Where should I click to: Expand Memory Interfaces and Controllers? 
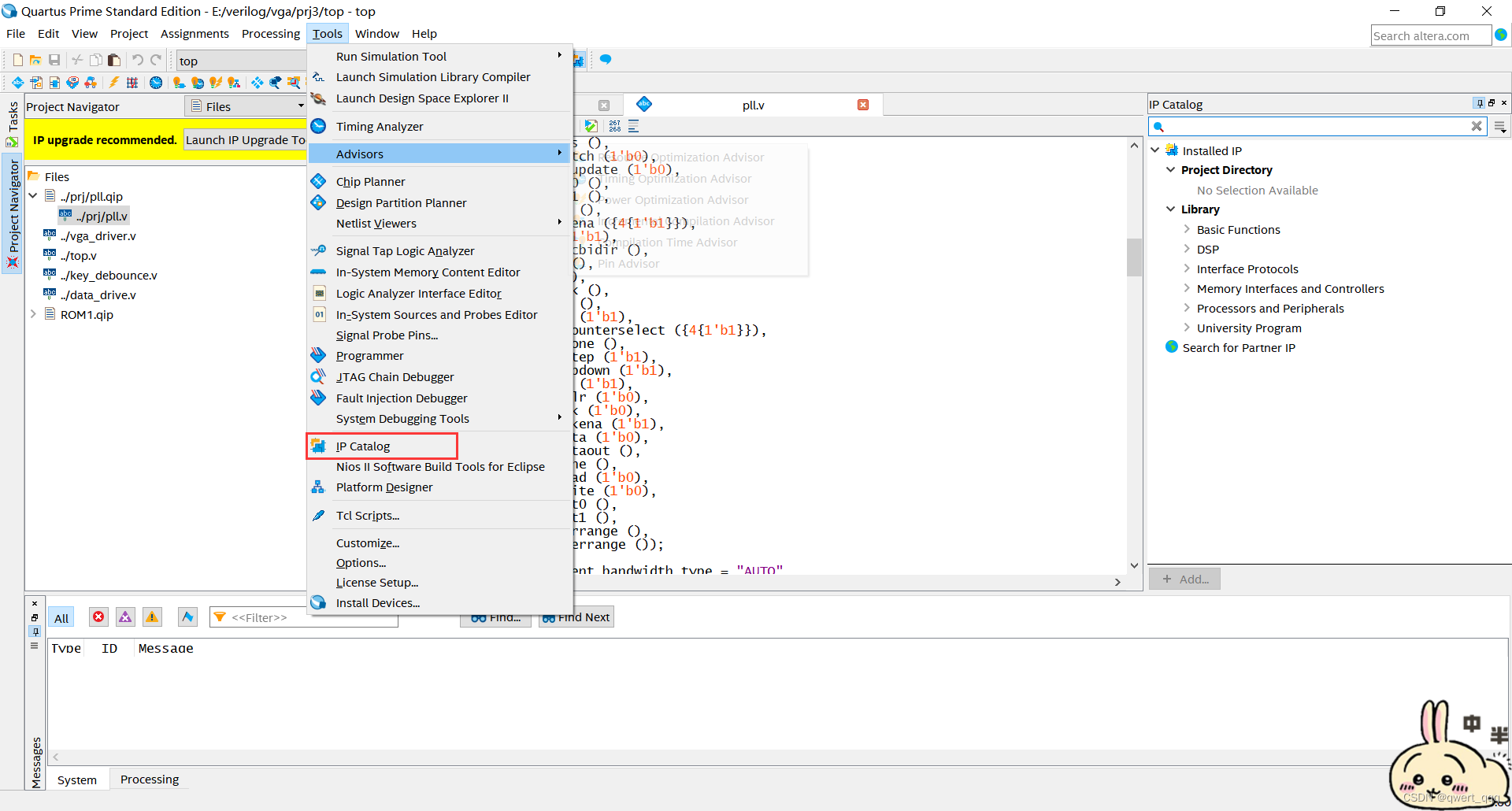point(1187,288)
